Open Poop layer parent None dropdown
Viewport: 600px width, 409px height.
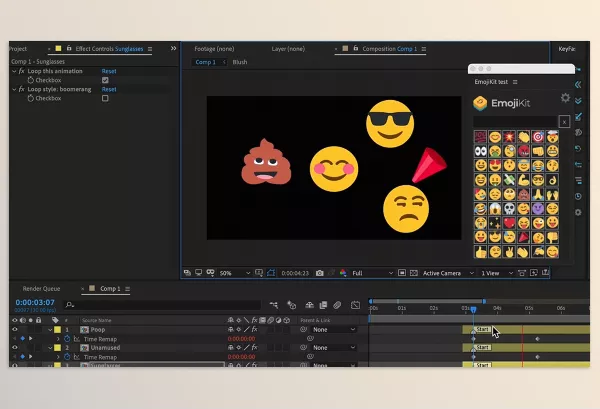(x=334, y=329)
